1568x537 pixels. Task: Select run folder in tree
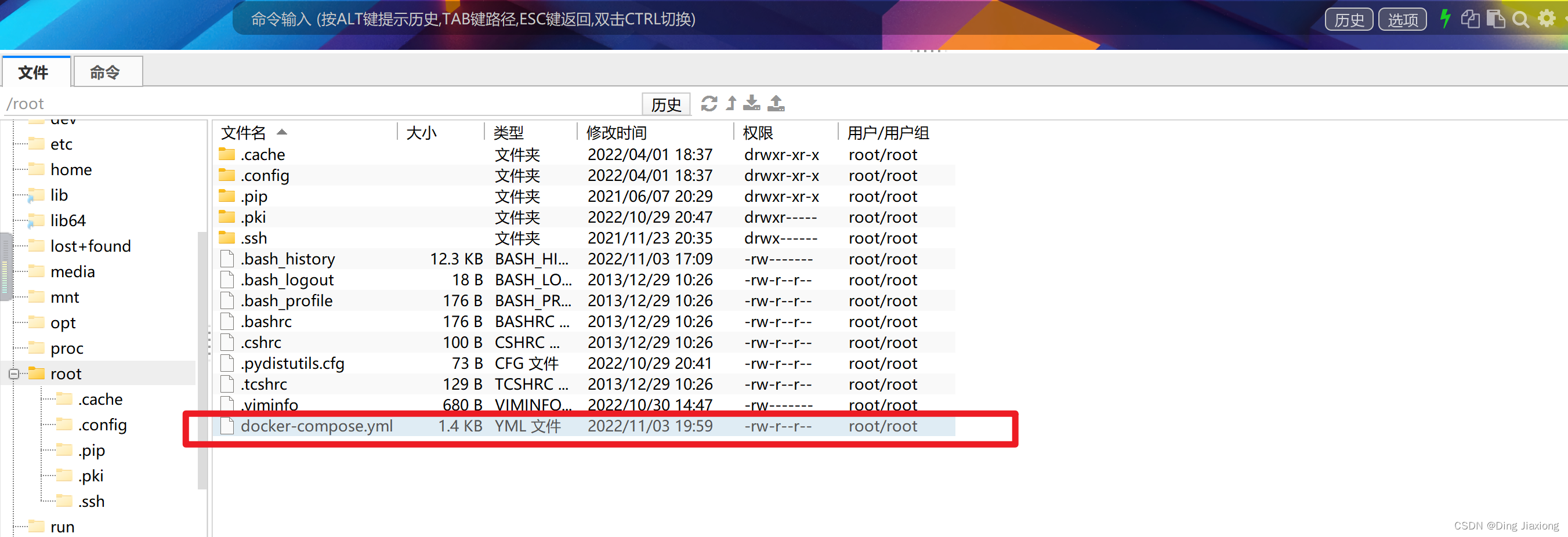(62, 527)
